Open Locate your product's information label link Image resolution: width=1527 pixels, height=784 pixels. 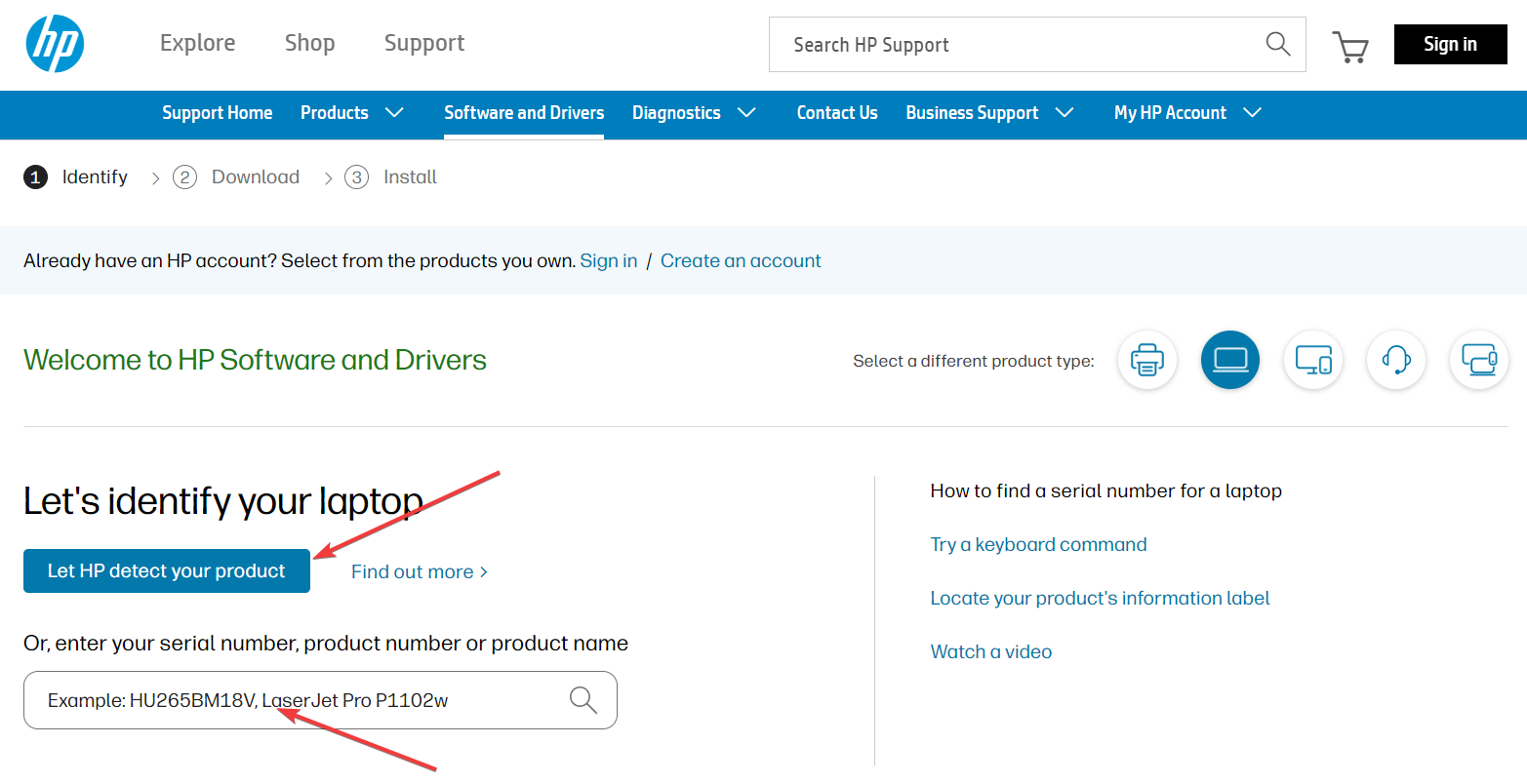tap(1100, 599)
